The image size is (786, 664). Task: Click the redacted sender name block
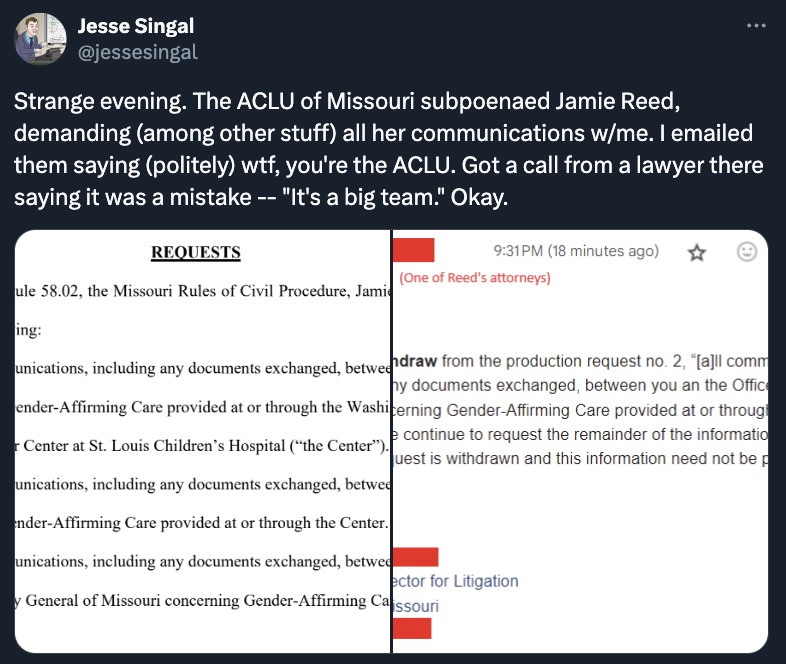click(x=414, y=250)
